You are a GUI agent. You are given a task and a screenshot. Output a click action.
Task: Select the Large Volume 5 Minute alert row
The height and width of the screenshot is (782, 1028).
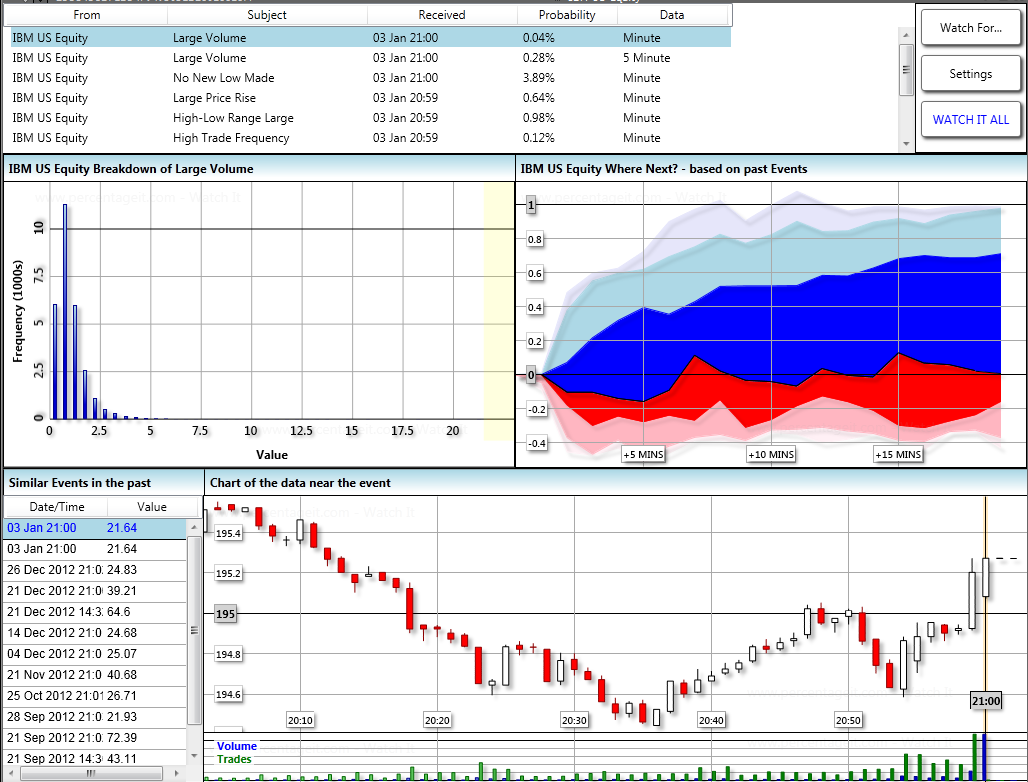click(370, 58)
